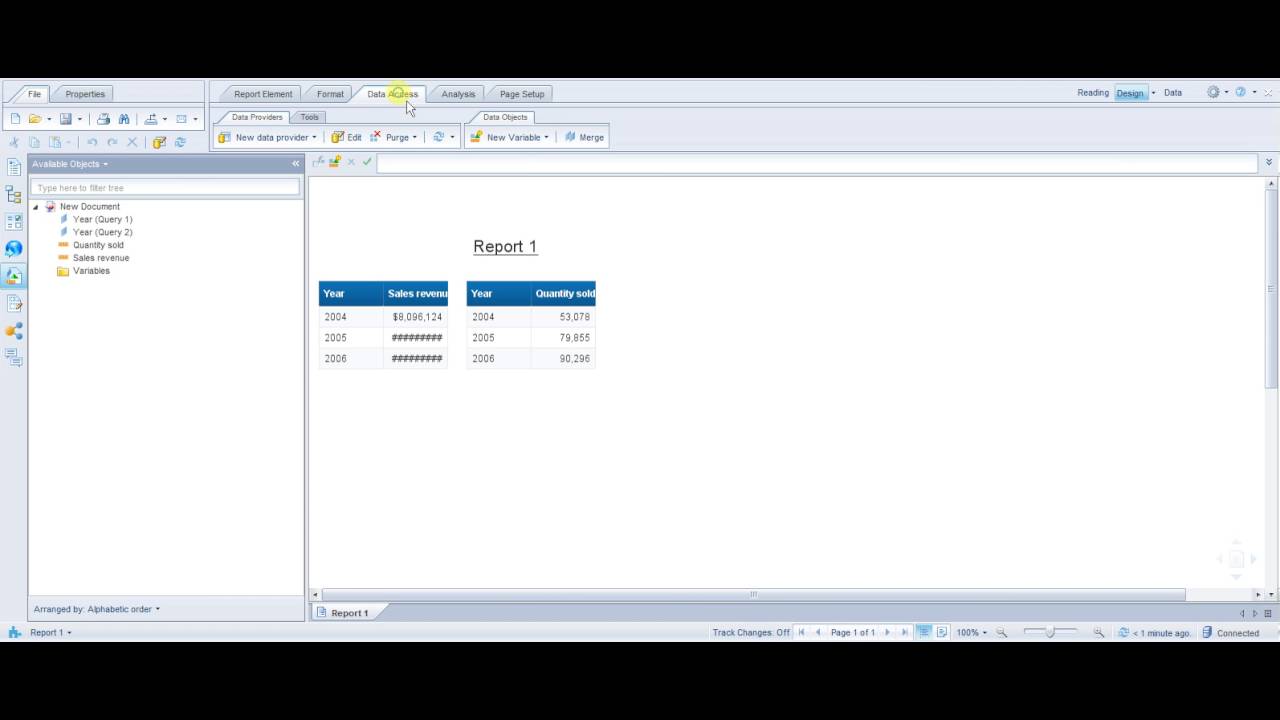Viewport: 1280px width, 720px height.
Task: Toggle Track Changes: Off status
Action: (x=750, y=632)
